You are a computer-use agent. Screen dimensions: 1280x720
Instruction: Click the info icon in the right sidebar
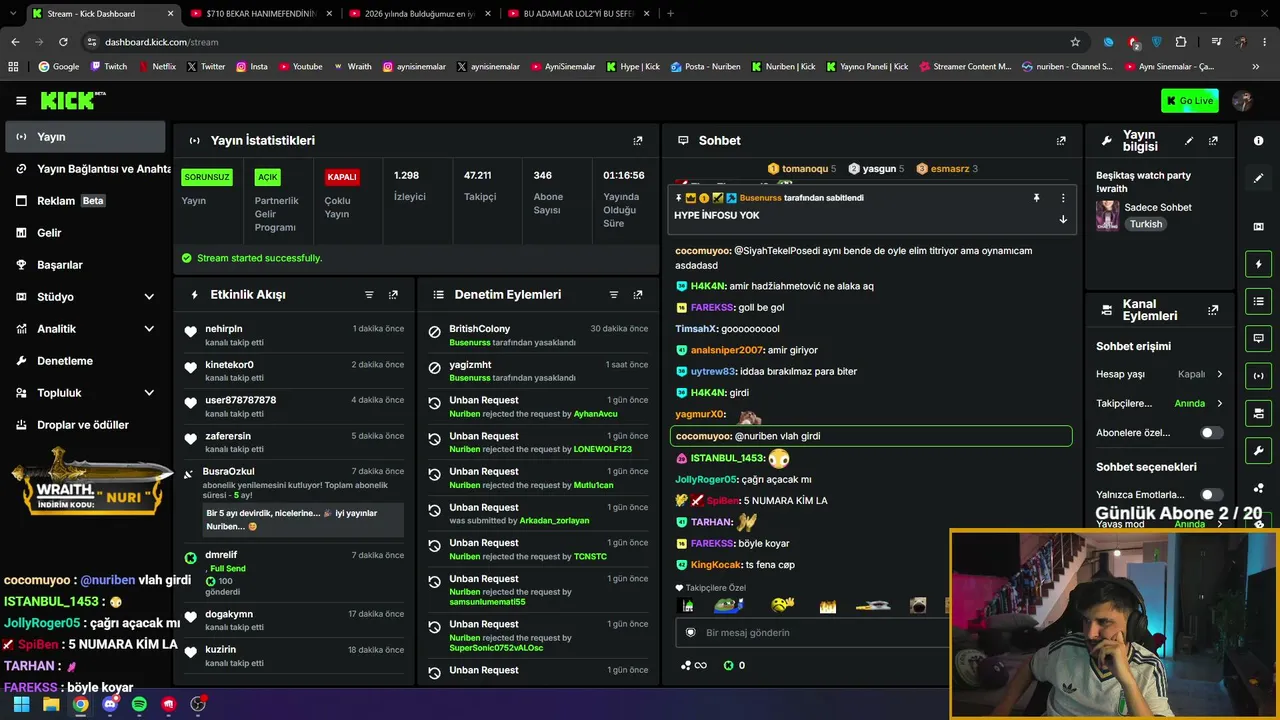(1258, 141)
